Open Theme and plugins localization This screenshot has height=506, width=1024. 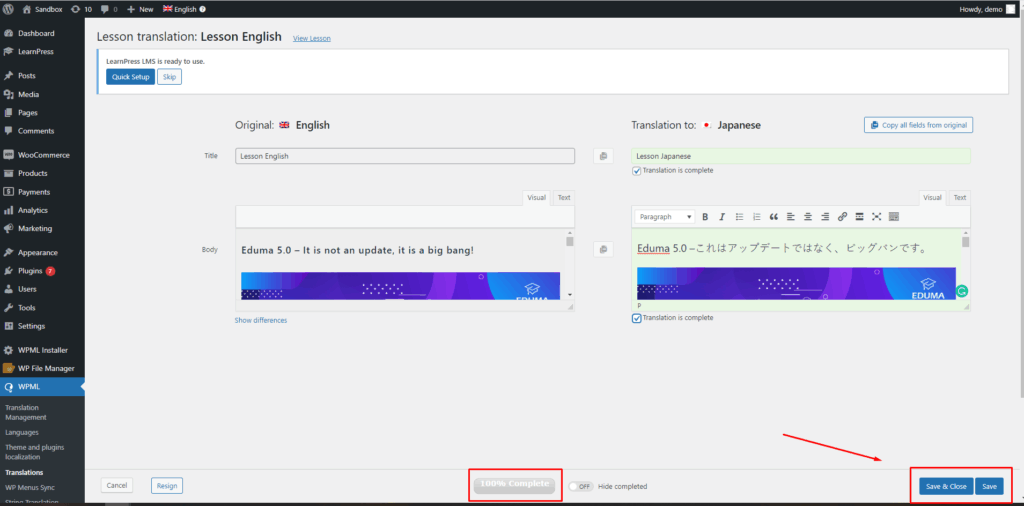[x=34, y=452]
